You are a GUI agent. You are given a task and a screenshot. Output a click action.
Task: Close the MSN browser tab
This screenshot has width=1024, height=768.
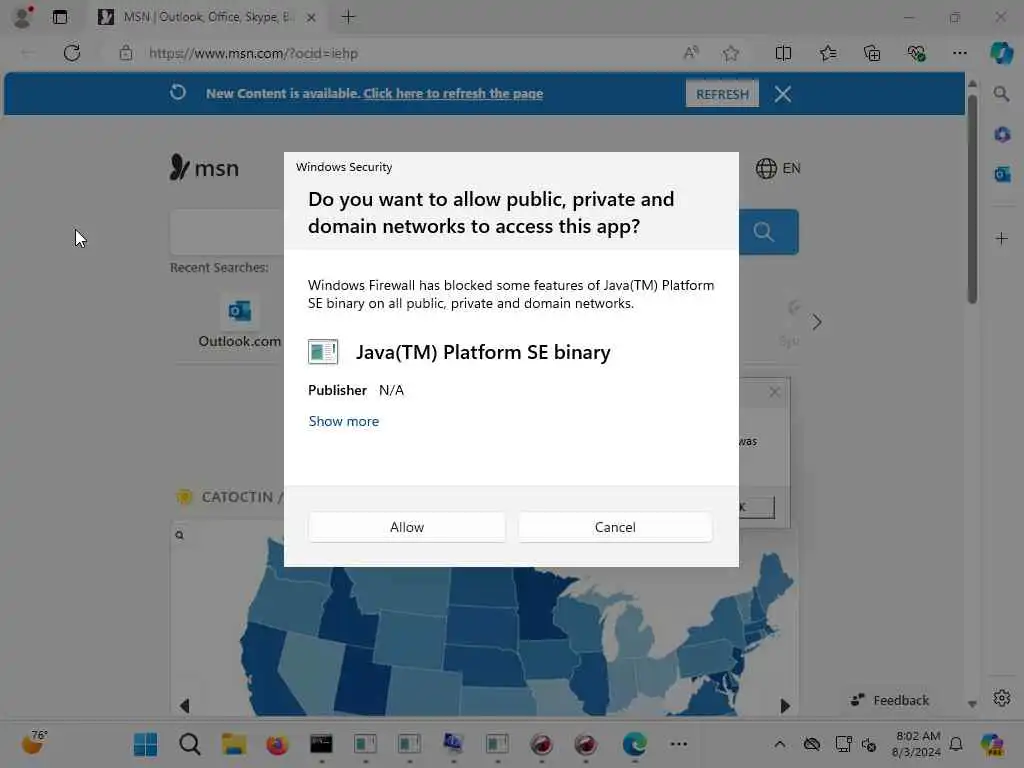click(311, 18)
